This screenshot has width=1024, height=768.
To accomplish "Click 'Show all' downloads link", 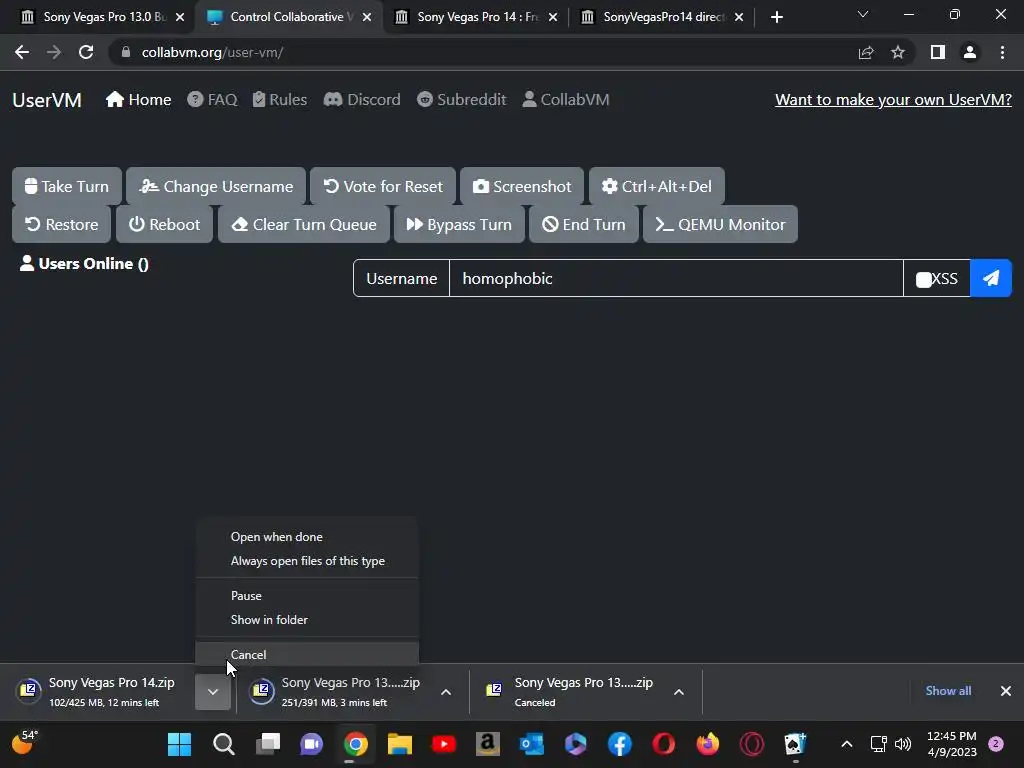I will [948, 691].
